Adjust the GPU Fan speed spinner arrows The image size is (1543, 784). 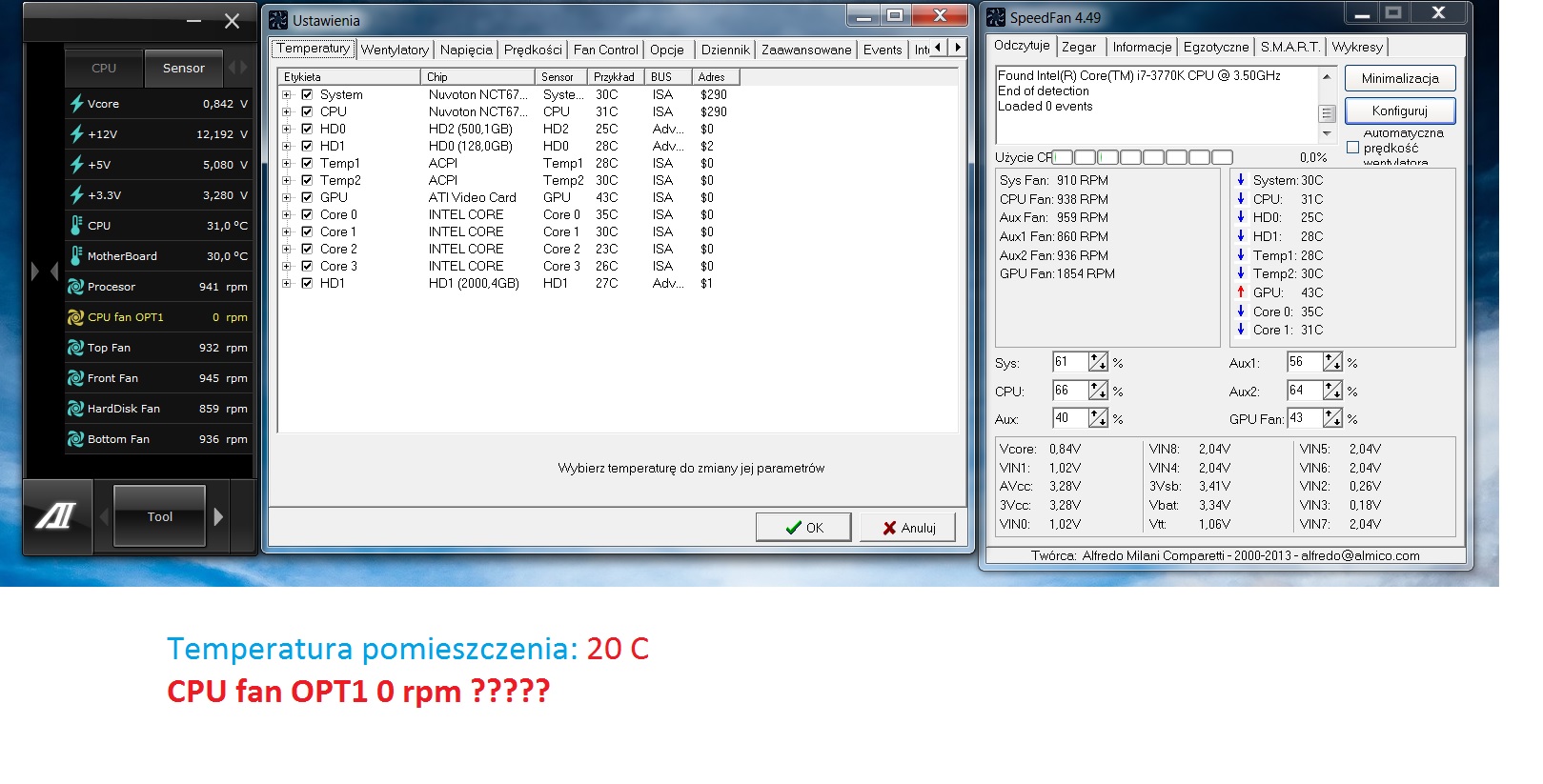1332,418
